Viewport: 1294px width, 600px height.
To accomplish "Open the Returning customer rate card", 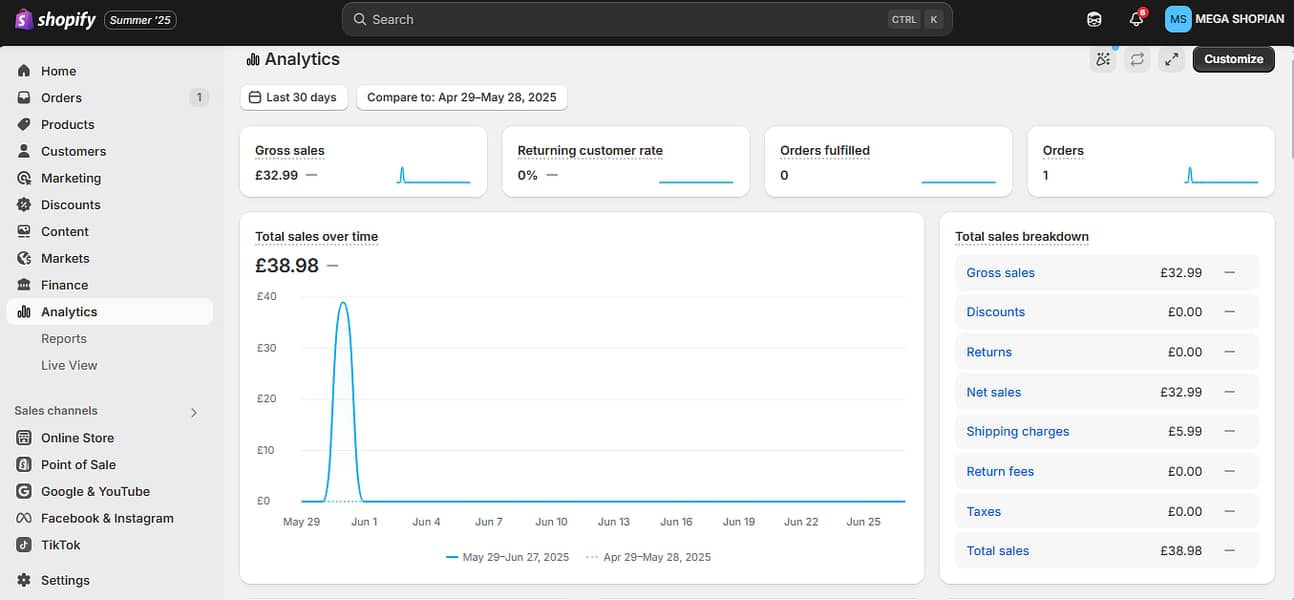I will (x=626, y=161).
